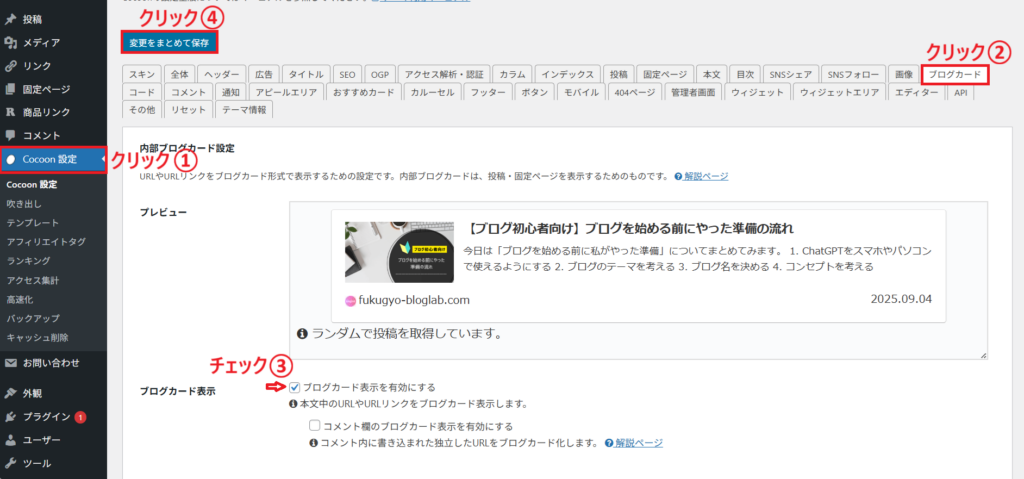The height and width of the screenshot is (479, 1024).
Task: Open 外観 via its brush icon
Action: point(11,393)
